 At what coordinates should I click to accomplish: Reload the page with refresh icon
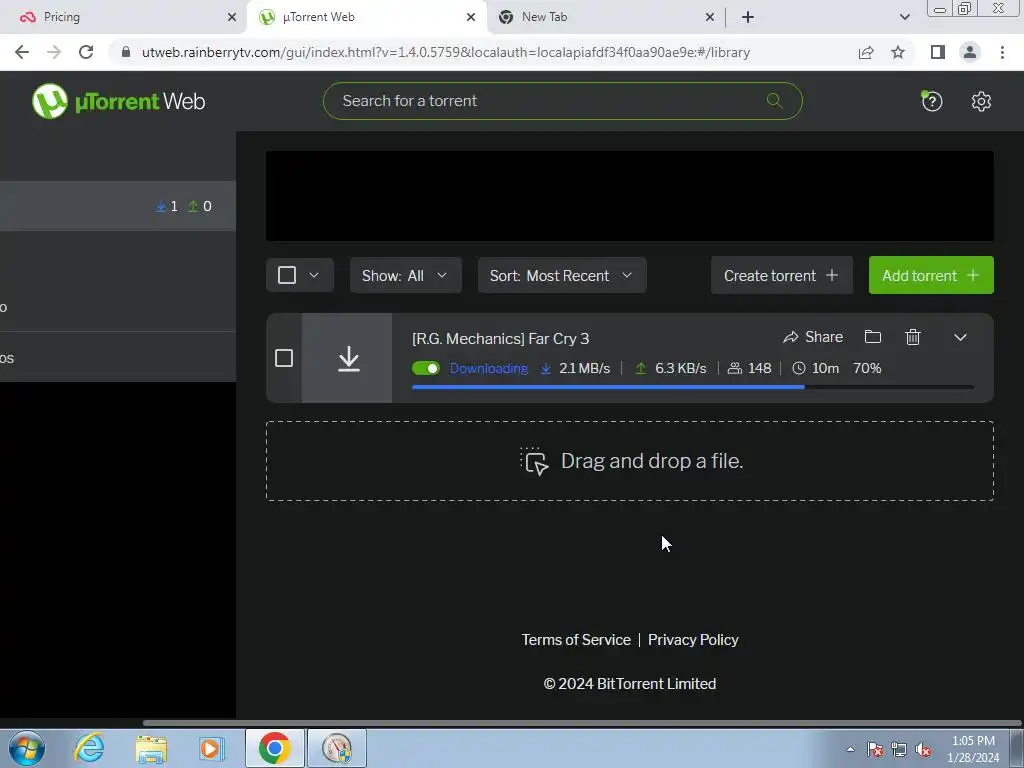(86, 52)
